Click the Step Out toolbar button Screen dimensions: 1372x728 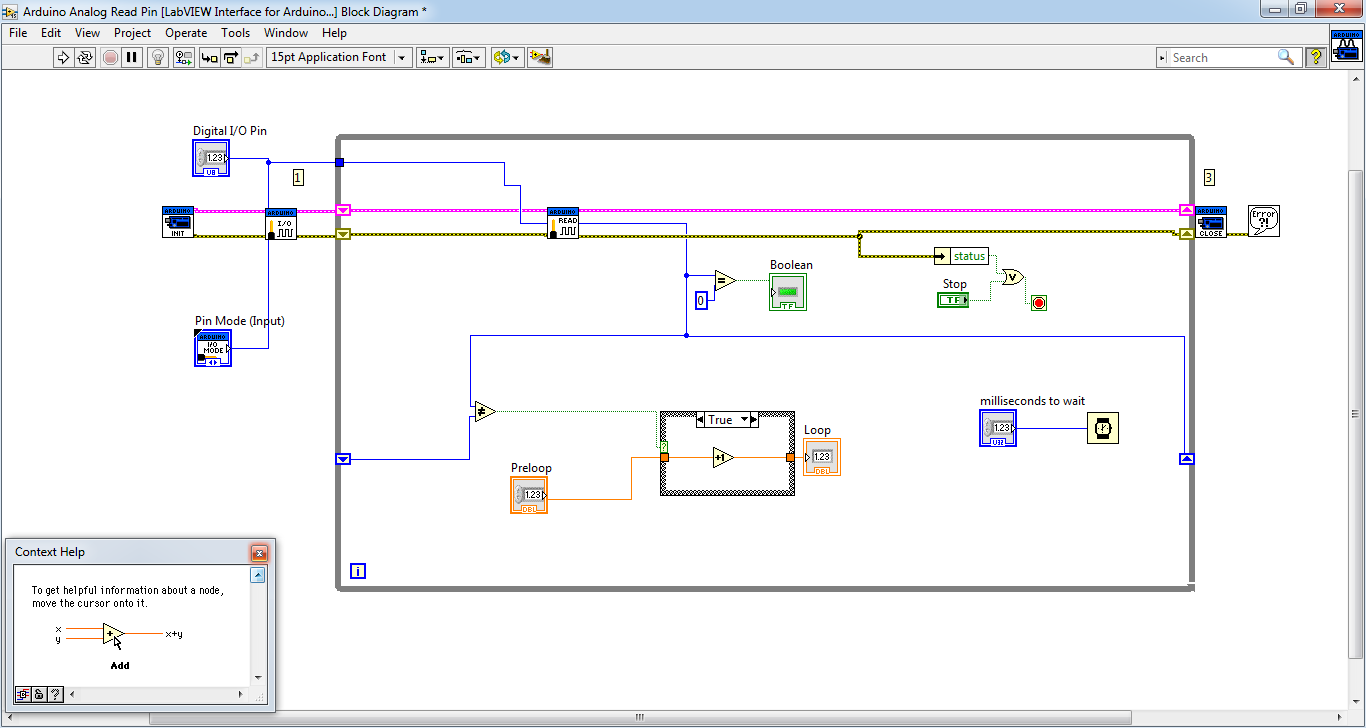[x=253, y=57]
